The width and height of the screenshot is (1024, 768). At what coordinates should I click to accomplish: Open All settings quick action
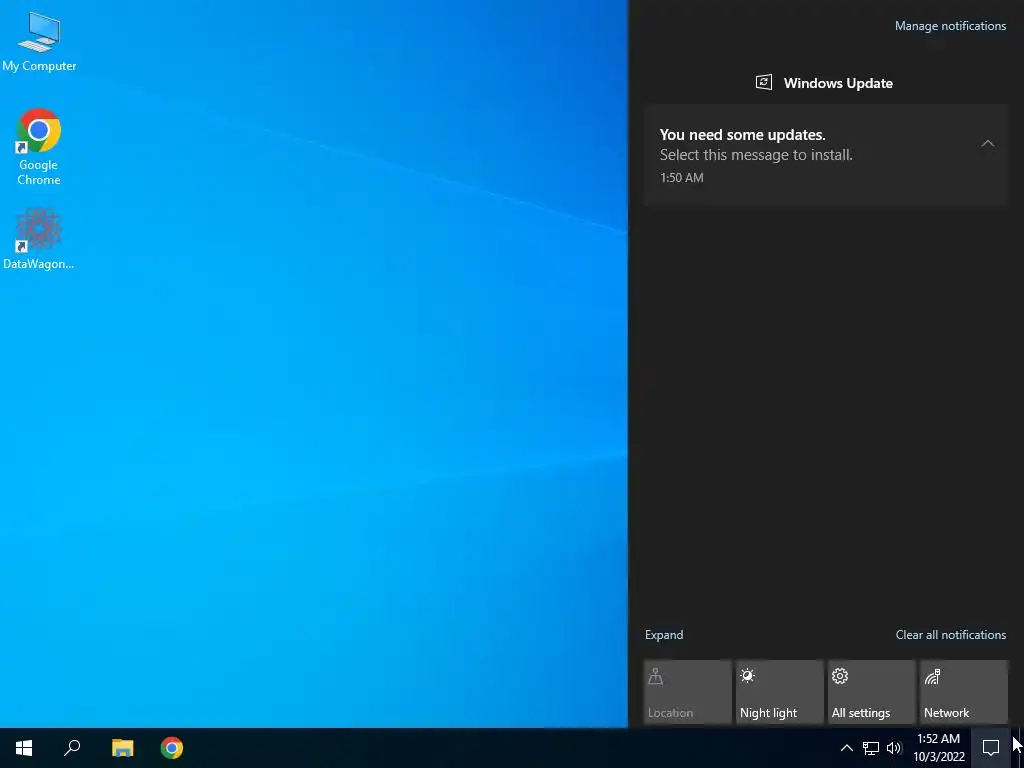pyautogui.click(x=871, y=692)
